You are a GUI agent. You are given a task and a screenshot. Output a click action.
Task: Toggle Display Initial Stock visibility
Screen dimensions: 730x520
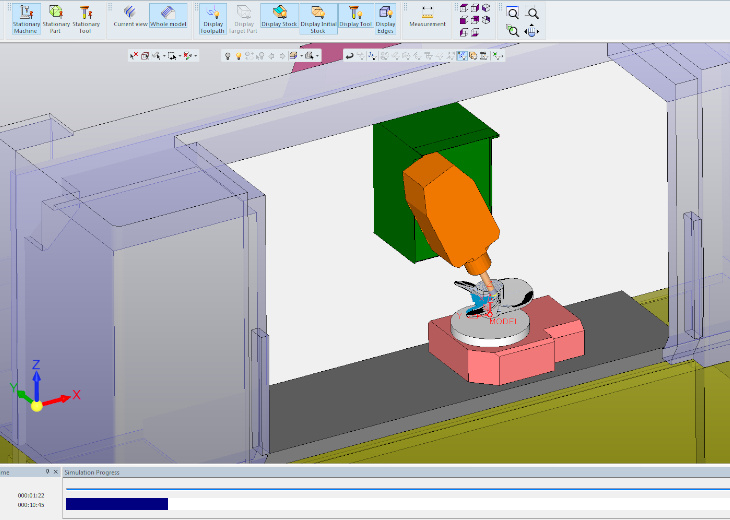point(317,19)
